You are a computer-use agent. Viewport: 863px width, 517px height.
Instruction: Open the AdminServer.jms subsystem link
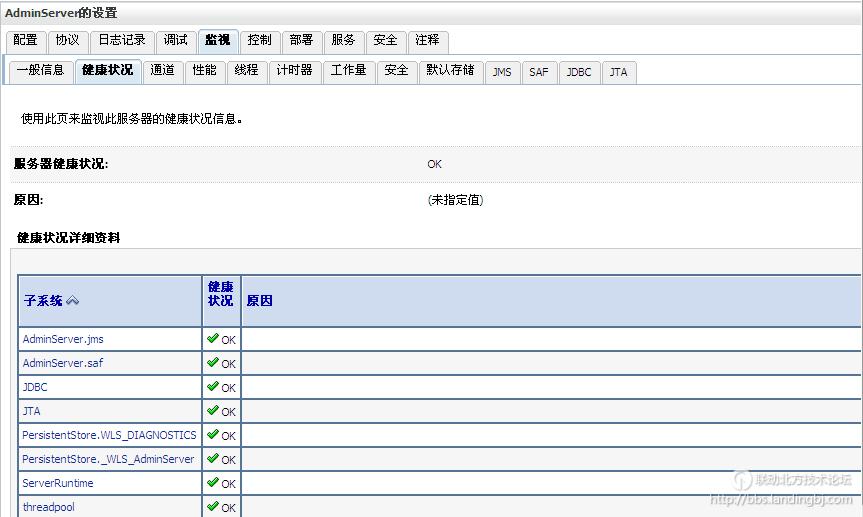point(63,339)
